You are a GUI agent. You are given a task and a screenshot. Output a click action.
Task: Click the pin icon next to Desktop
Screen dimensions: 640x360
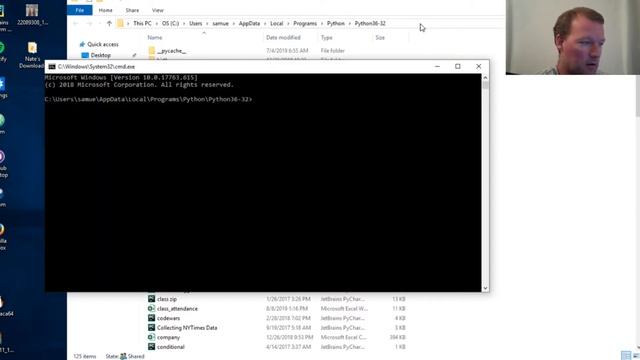(x=134, y=55)
